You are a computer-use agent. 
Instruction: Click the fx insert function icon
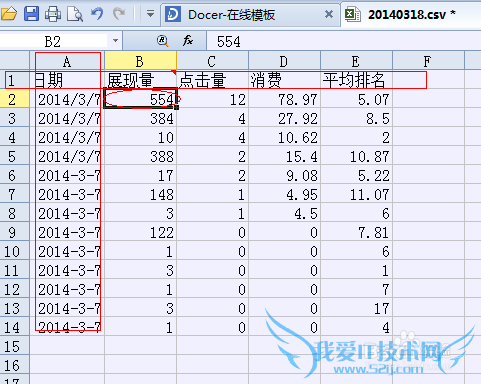pyautogui.click(x=188, y=41)
